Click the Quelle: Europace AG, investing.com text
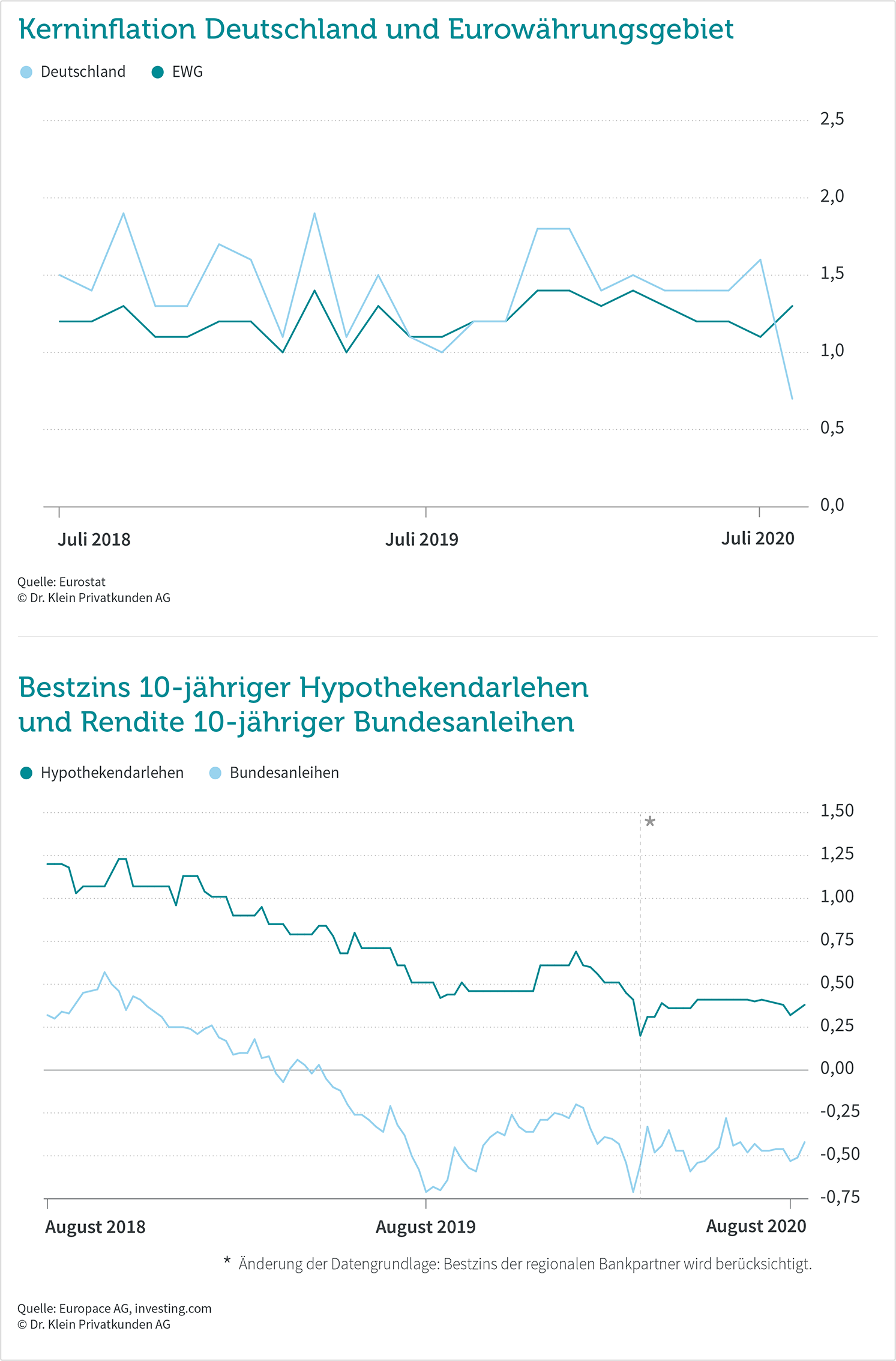 (115, 1309)
